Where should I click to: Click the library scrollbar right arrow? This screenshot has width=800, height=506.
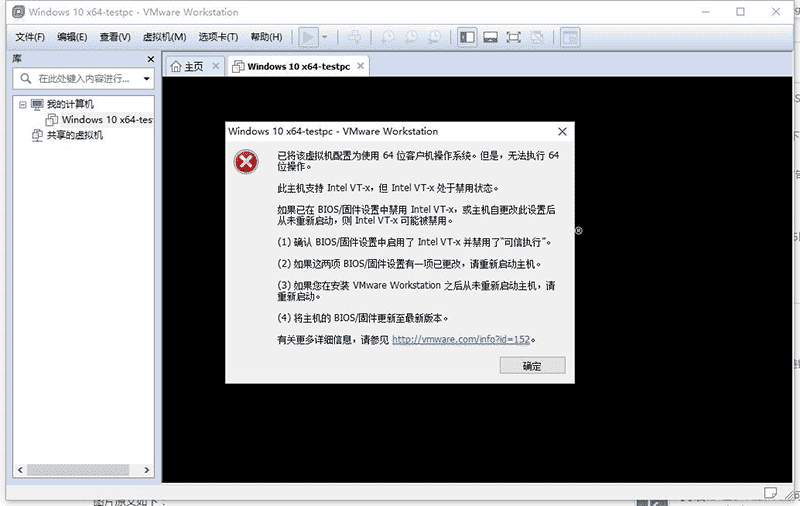(x=147, y=470)
